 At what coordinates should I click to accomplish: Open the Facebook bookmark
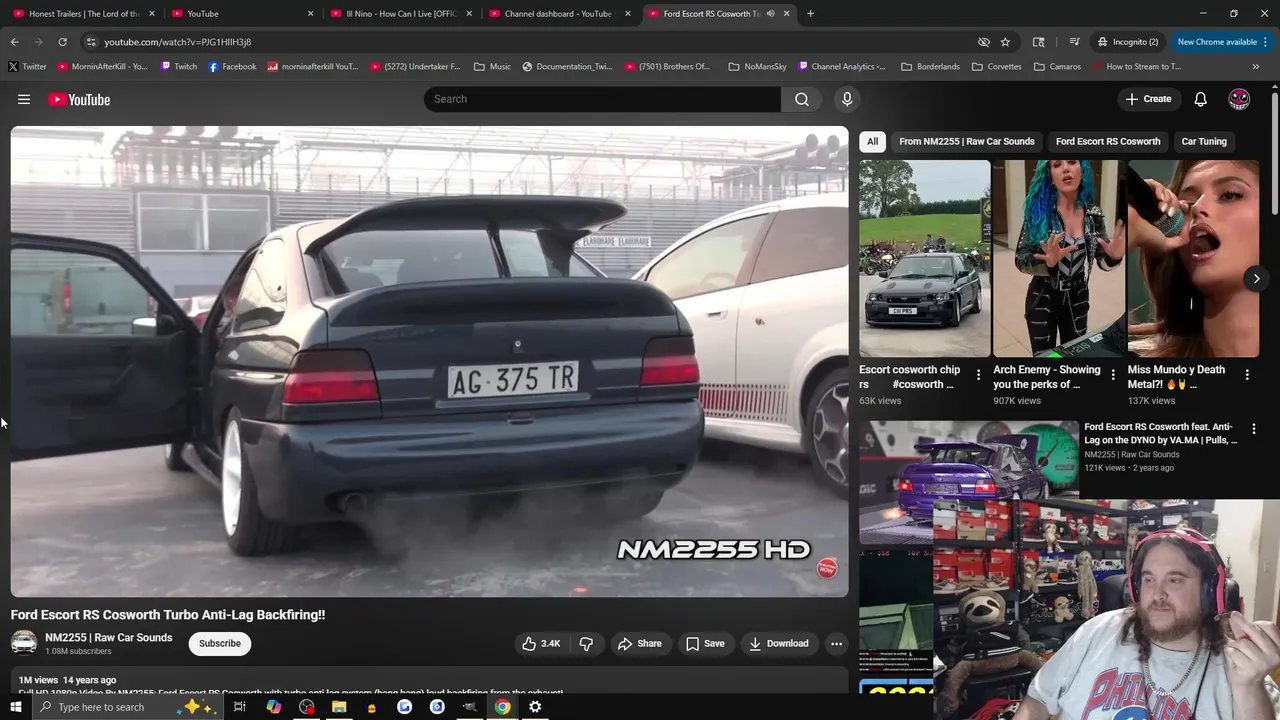click(x=232, y=67)
